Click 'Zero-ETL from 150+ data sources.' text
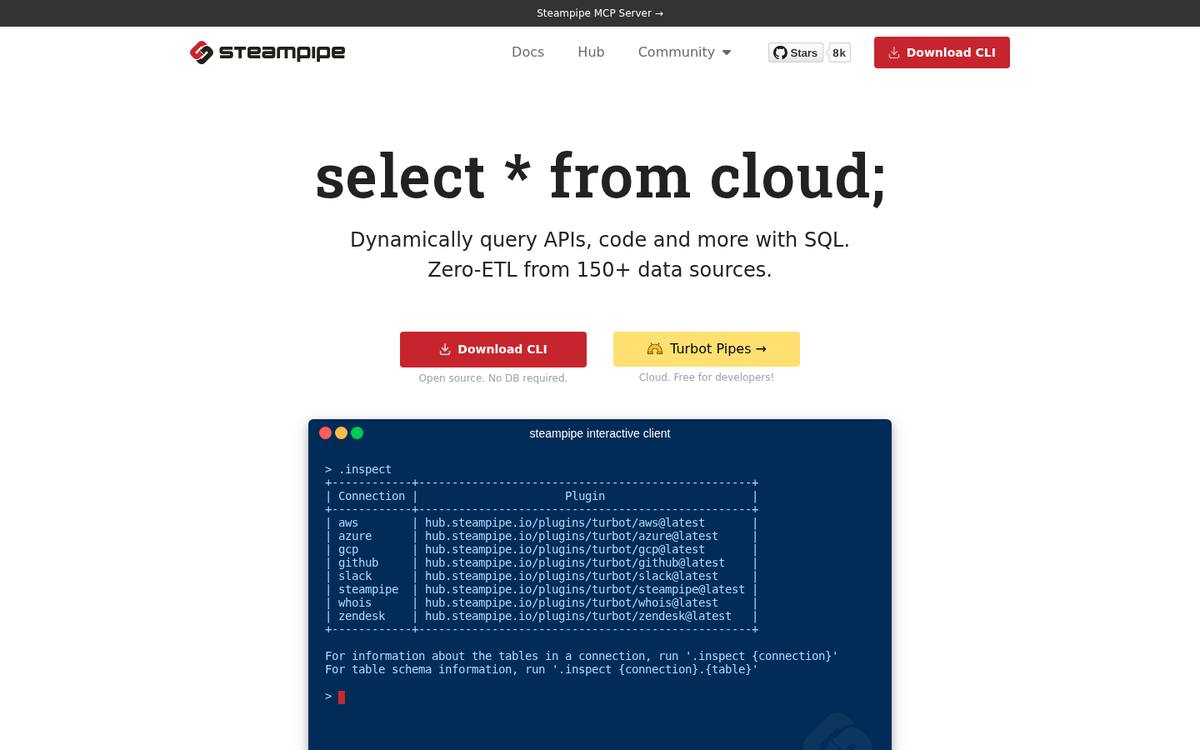Screen dimensions: 1200x750 point(600,270)
